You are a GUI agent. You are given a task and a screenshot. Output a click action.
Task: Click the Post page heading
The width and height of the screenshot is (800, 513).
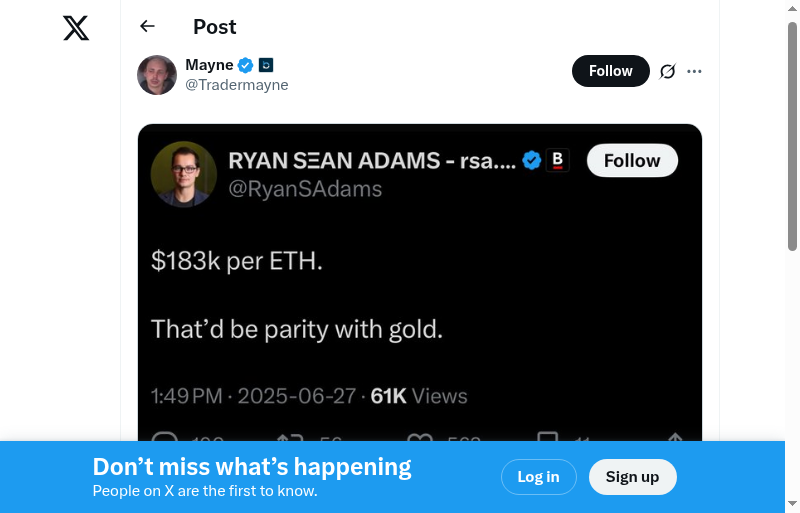(x=215, y=27)
